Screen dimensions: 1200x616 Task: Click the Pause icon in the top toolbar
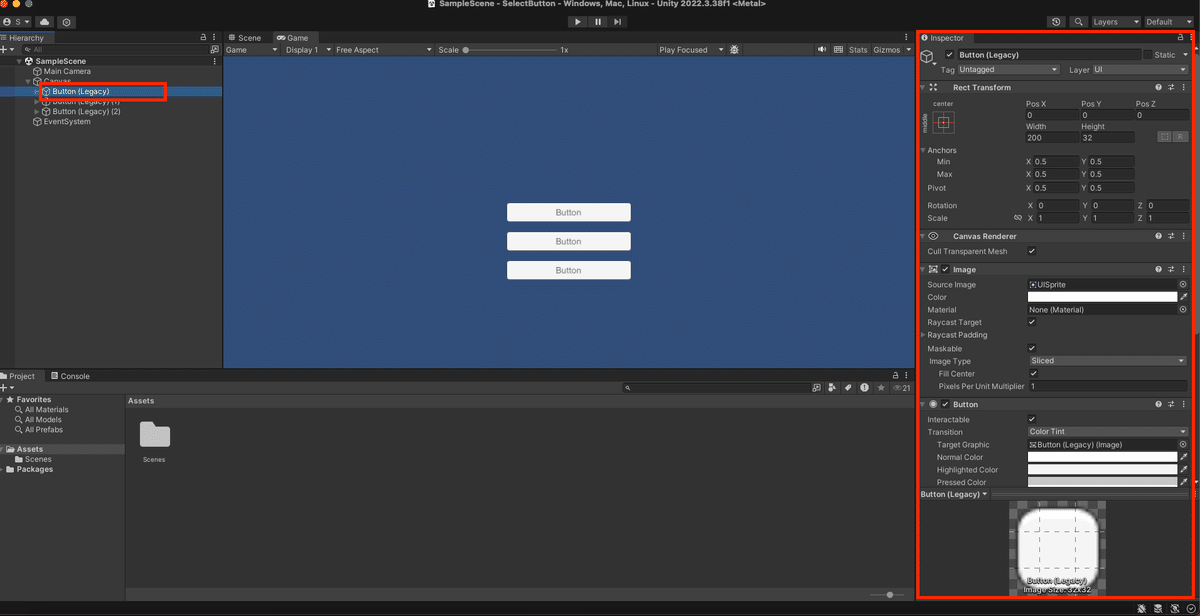(597, 21)
